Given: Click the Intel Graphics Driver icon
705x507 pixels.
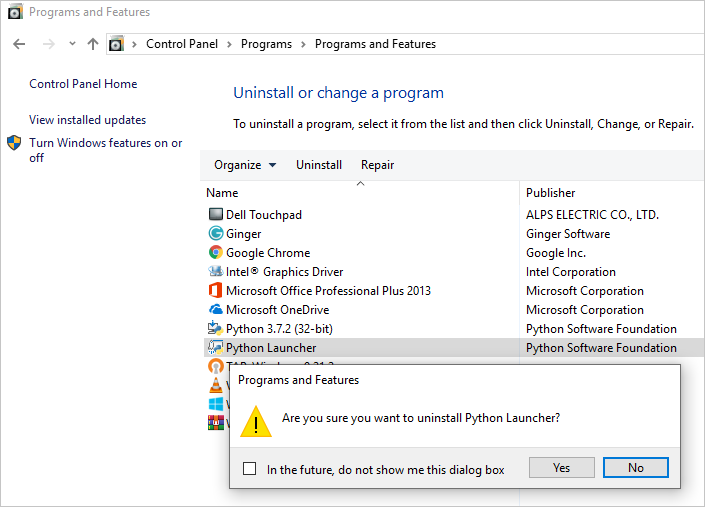Looking at the screenshot, I should (215, 272).
